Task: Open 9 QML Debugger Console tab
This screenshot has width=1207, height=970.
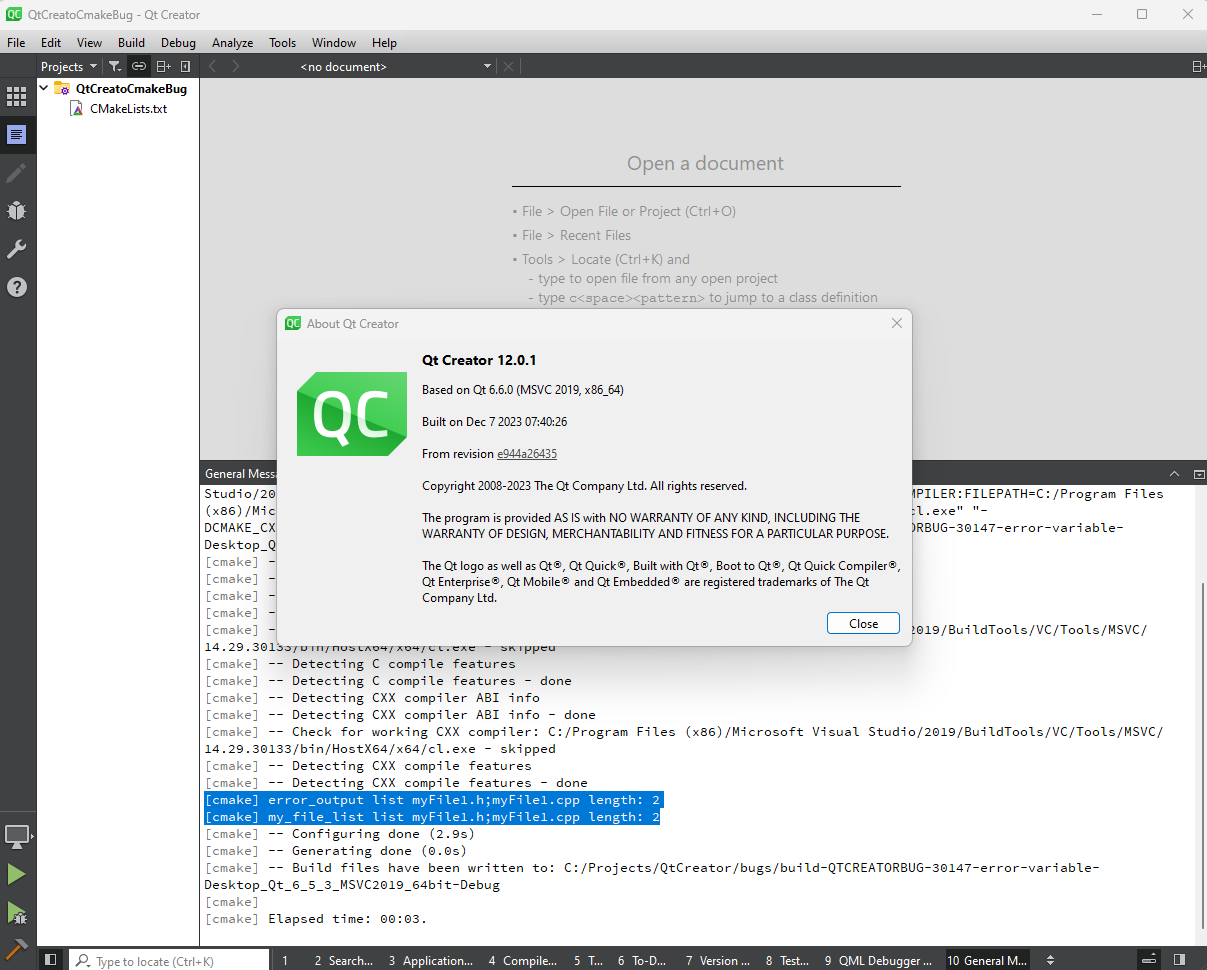Action: pos(879,961)
